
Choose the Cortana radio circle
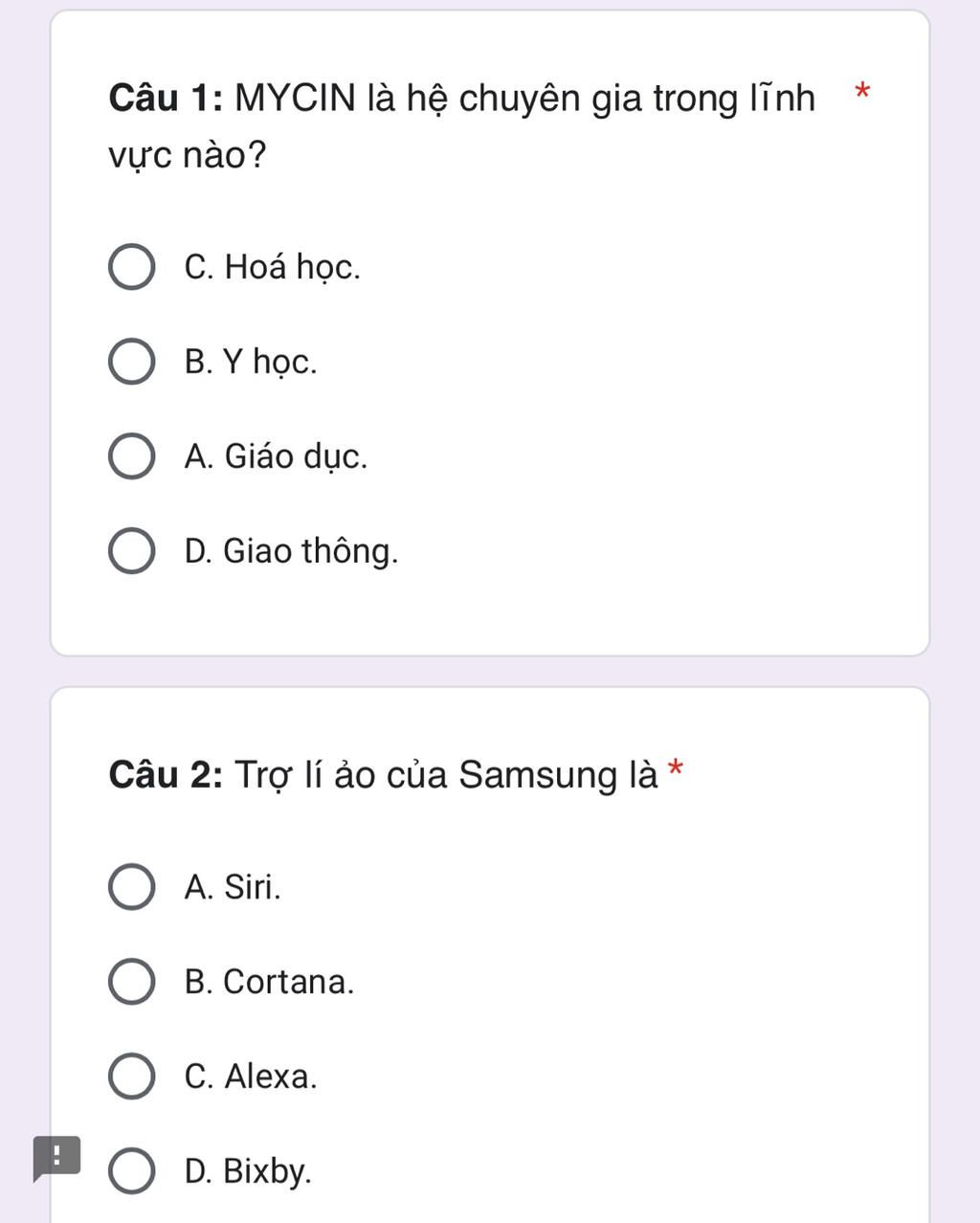point(131,982)
